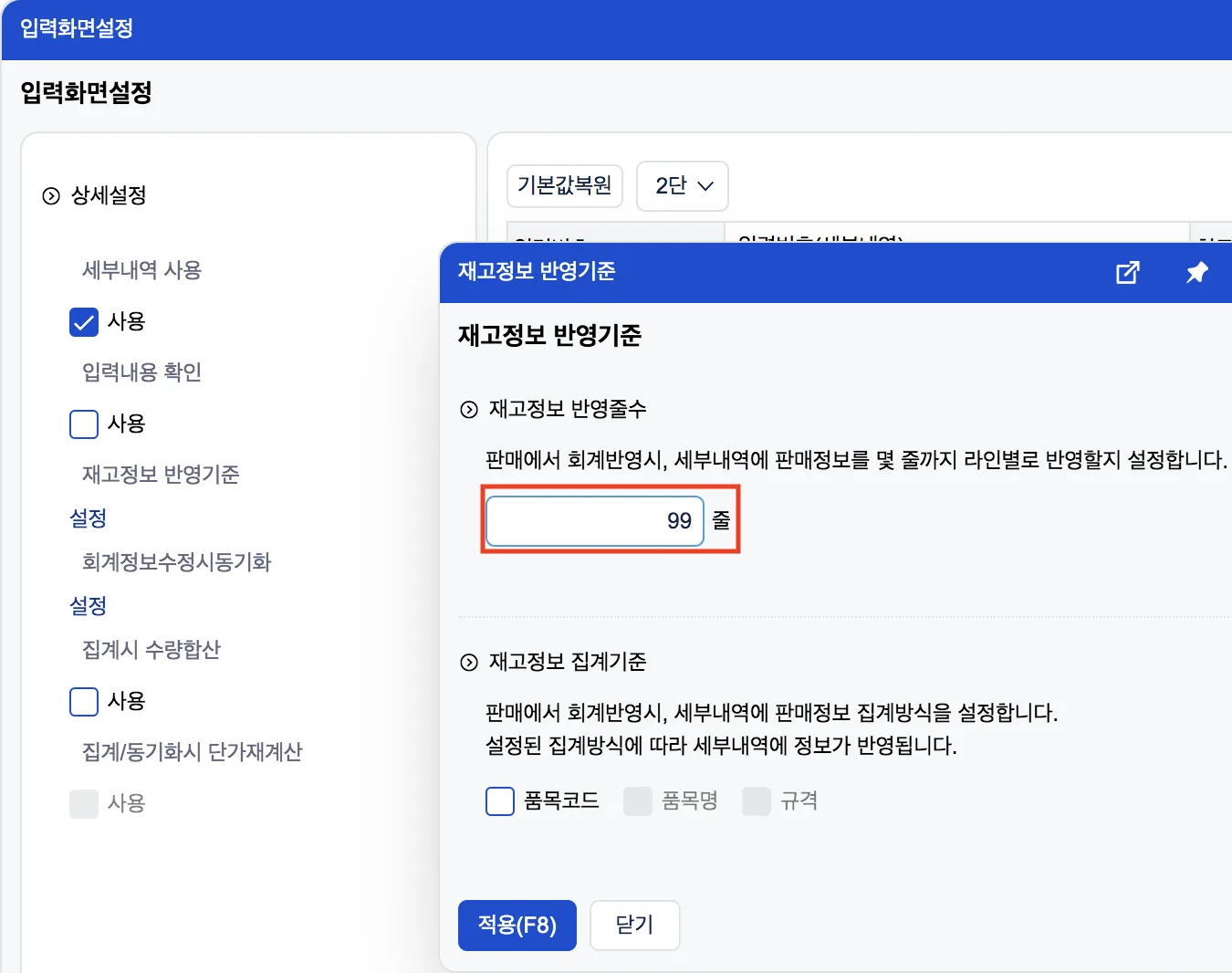1232x973 pixels.
Task: Click the disabled 규격 checkbox
Action: (x=757, y=801)
